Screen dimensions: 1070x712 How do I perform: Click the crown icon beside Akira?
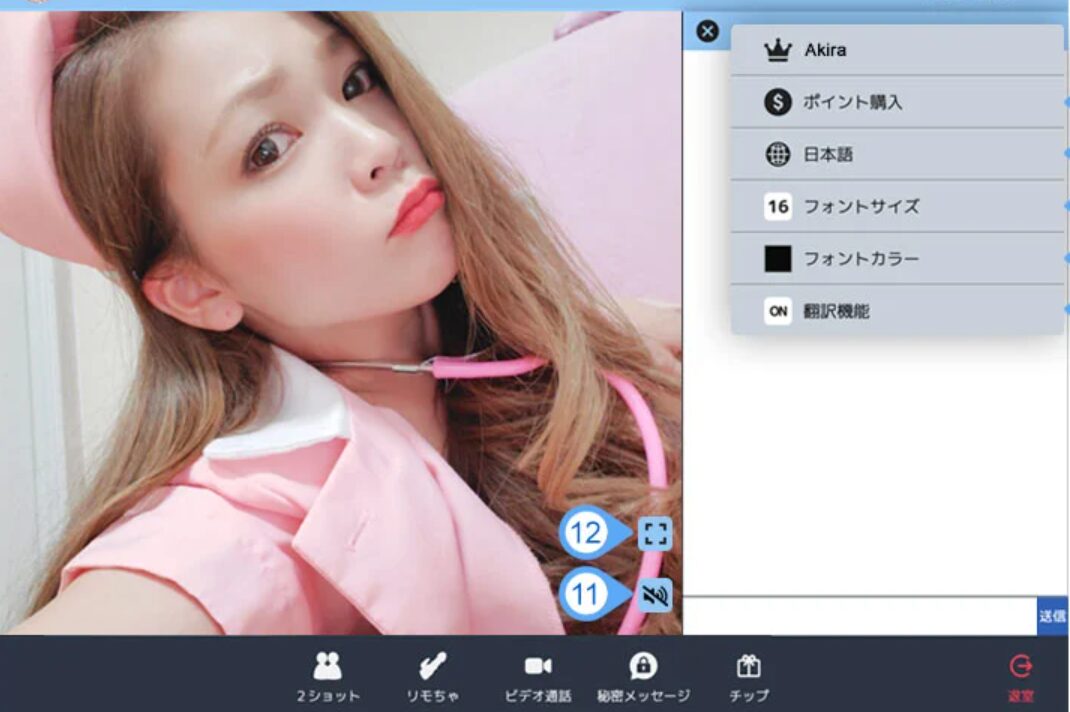point(777,50)
